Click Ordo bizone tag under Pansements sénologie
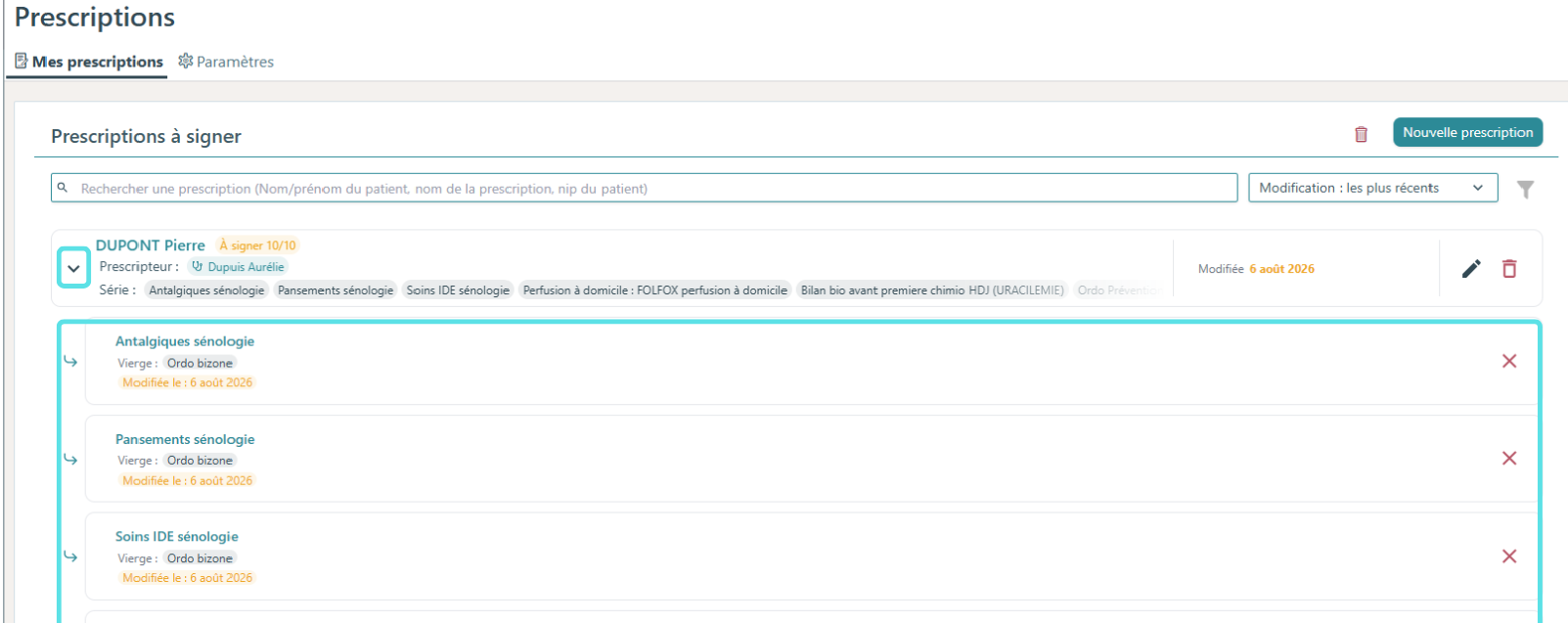1568x623 pixels. pos(200,461)
